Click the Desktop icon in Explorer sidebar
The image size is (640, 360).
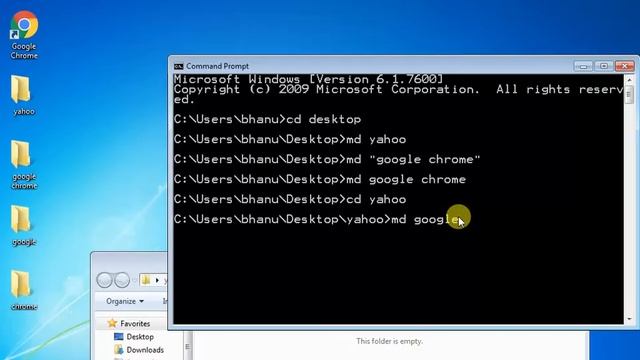click(119, 337)
